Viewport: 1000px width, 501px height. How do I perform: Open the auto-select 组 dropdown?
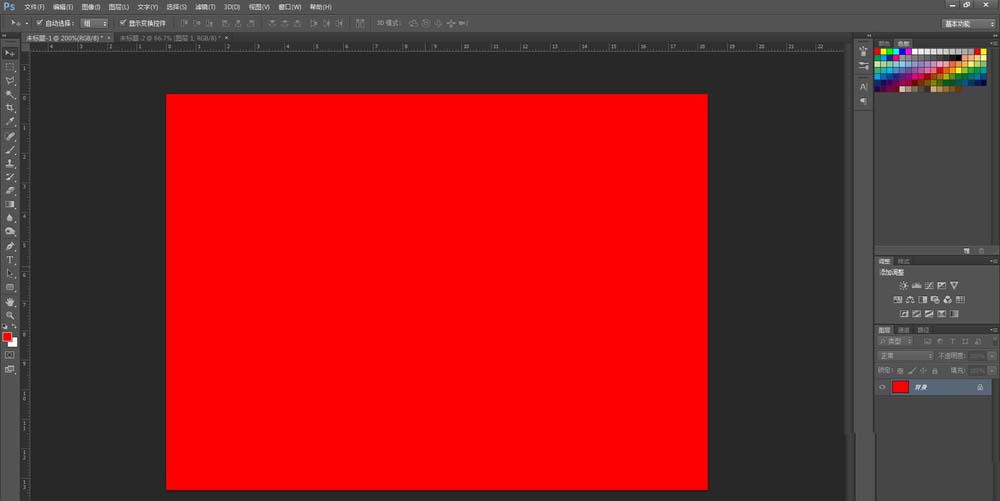click(94, 24)
